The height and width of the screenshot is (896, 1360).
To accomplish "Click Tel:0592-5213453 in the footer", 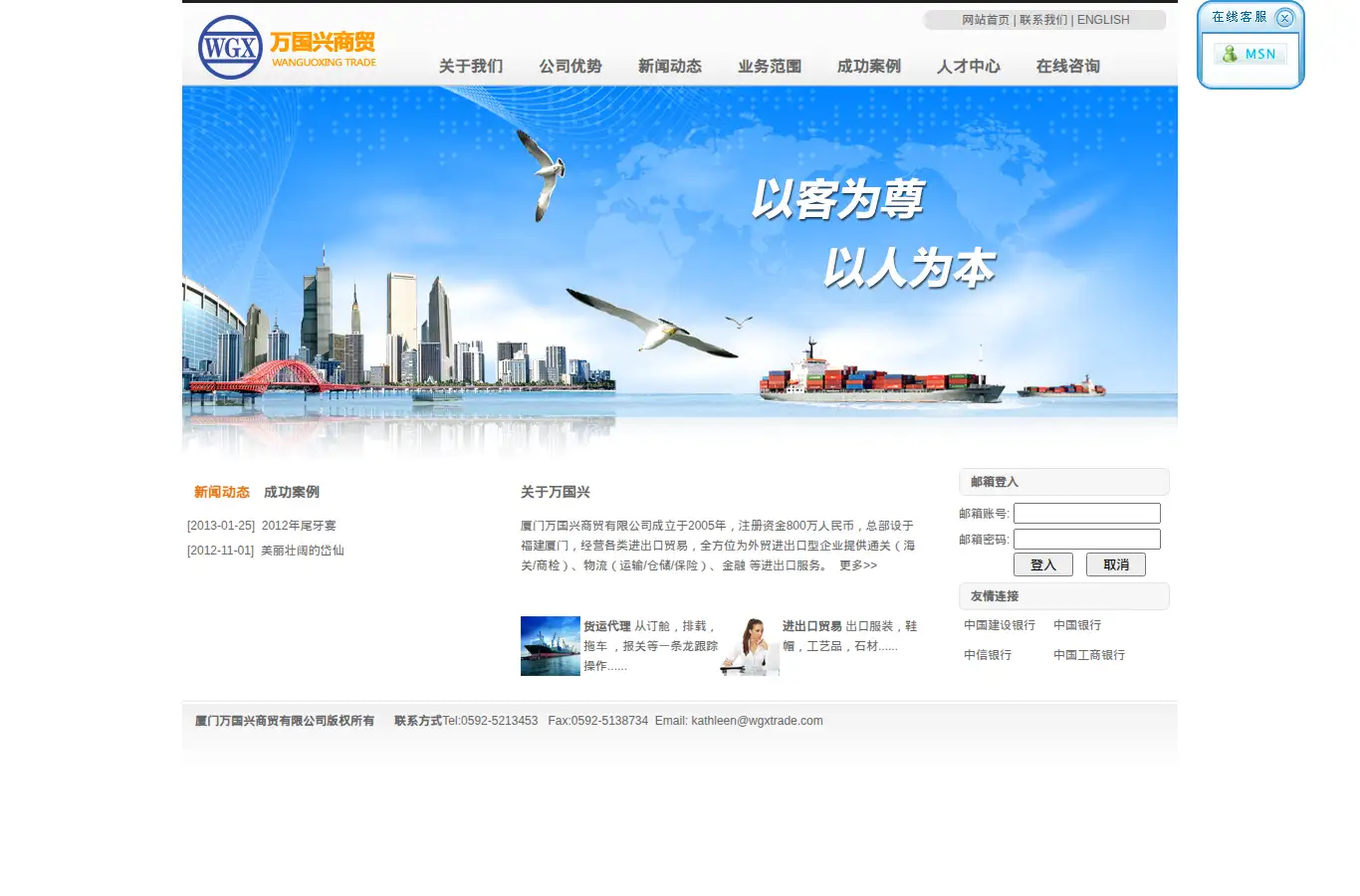I will (x=490, y=721).
